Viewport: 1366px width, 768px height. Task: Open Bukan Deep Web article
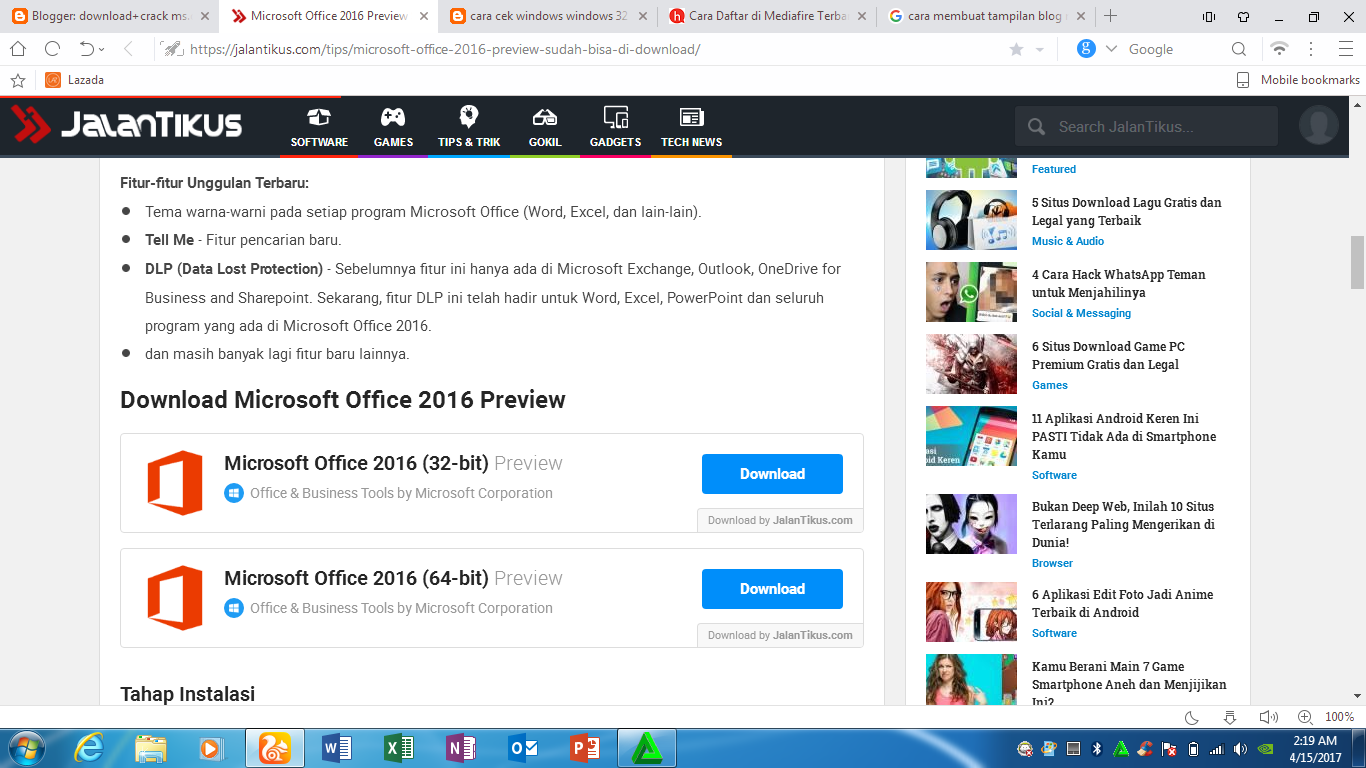pos(1123,524)
